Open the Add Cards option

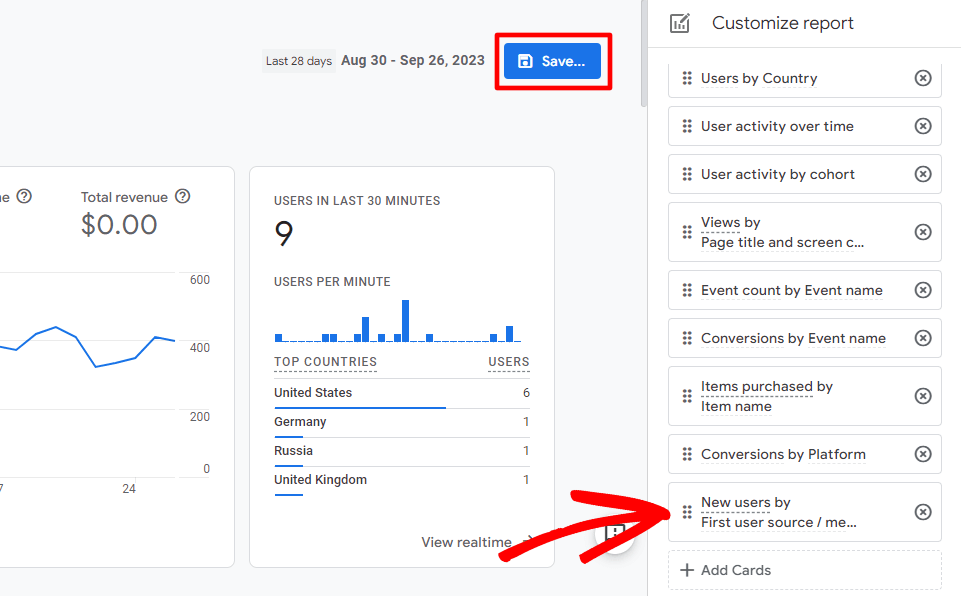[726, 570]
